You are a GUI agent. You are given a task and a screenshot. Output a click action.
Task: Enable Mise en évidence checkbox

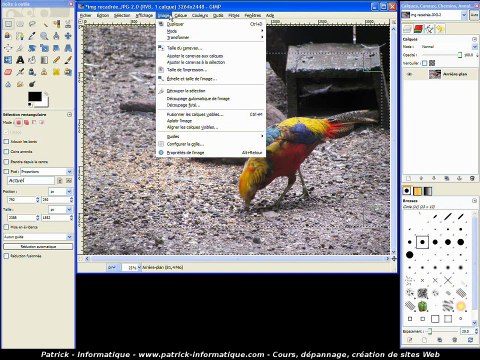6,227
